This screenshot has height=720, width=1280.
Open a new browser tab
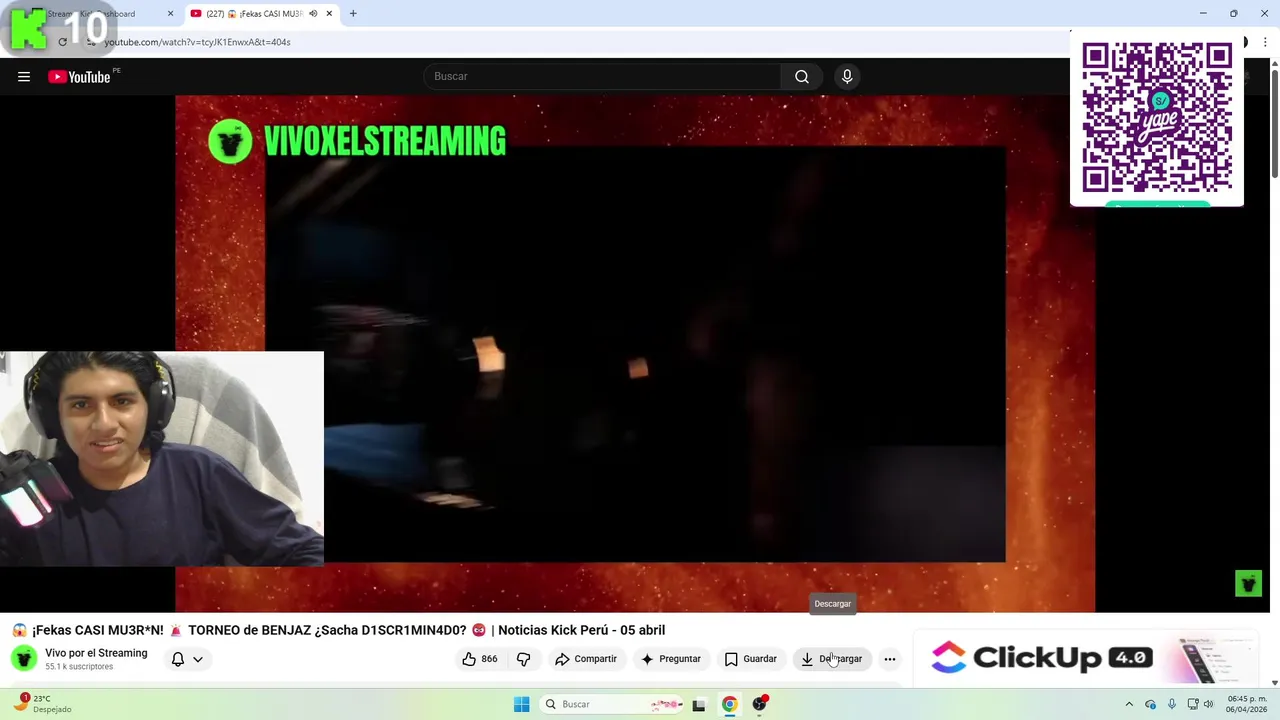[x=353, y=14]
